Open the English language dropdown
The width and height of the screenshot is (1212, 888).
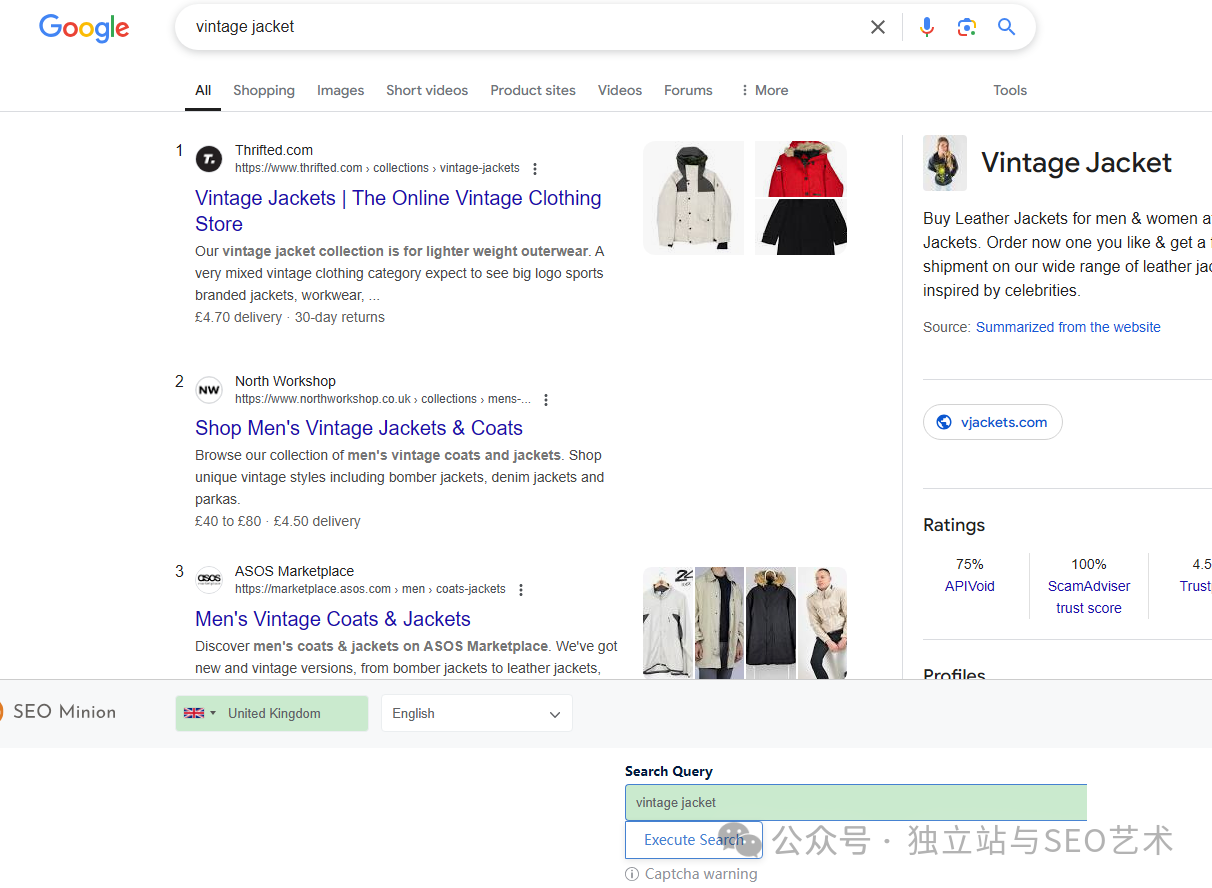point(477,713)
